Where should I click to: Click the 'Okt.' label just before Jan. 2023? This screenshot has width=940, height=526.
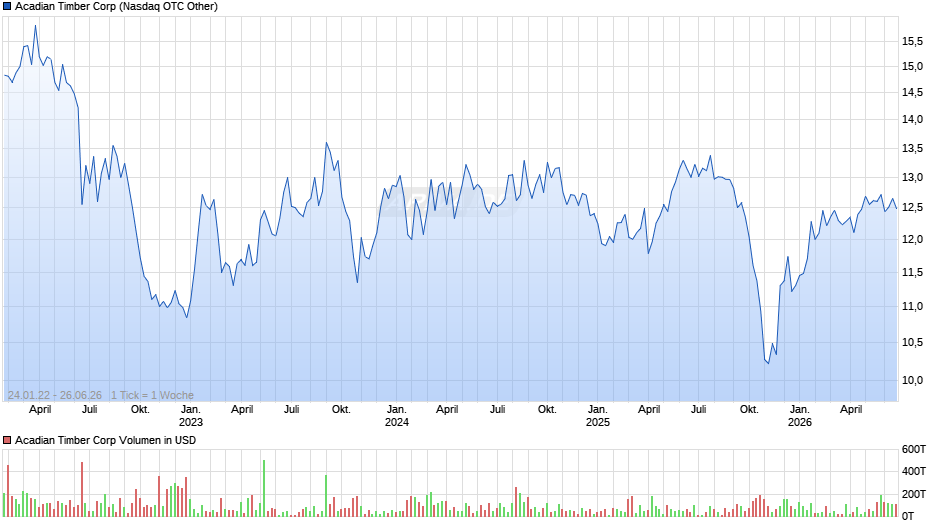pyautogui.click(x=140, y=410)
